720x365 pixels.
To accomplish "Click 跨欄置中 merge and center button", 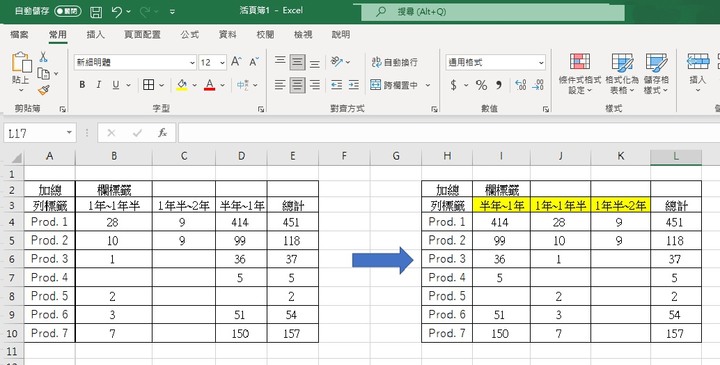I will click(x=394, y=85).
